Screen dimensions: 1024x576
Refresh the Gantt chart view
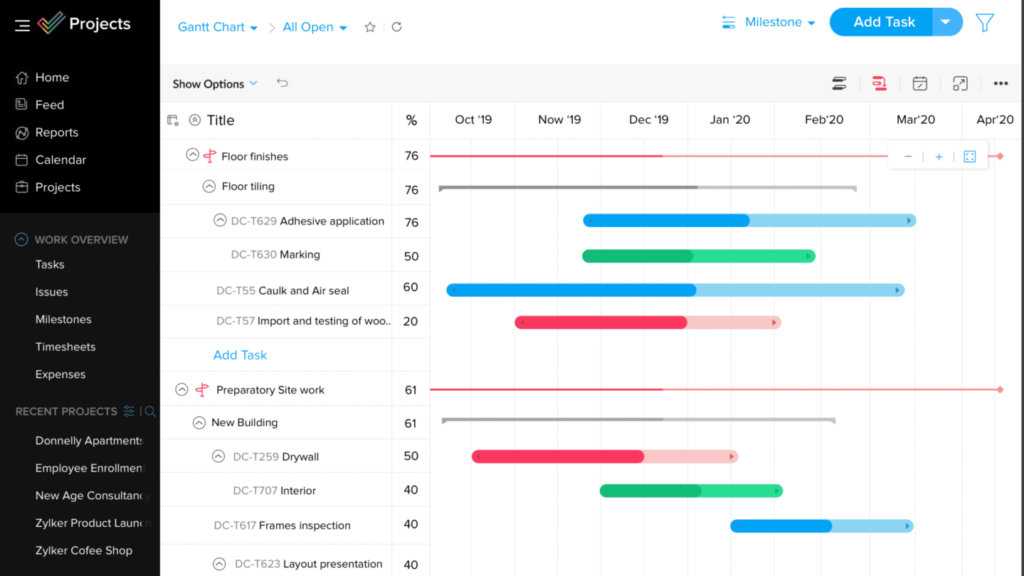pyautogui.click(x=397, y=27)
